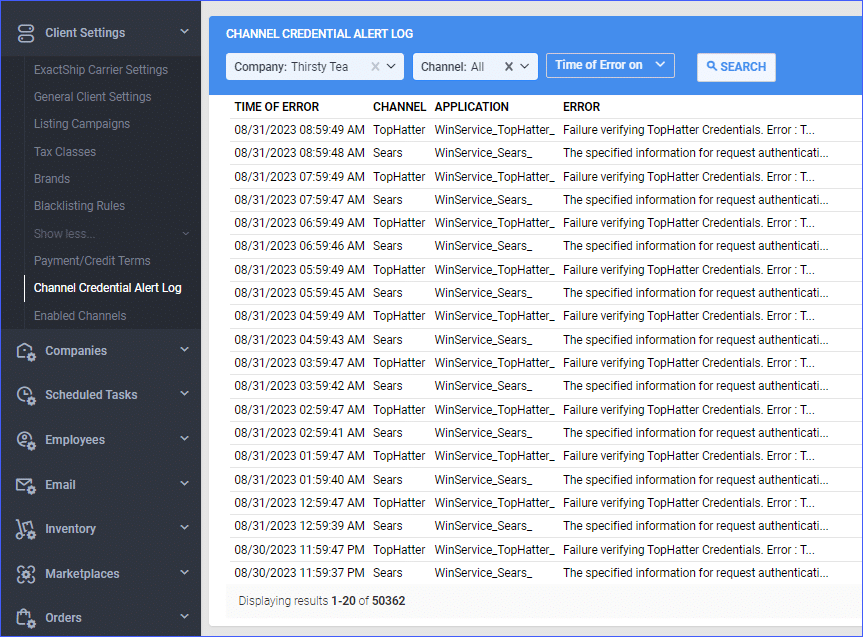Click the Email envelope icon
The image size is (863, 637).
[x=25, y=484]
